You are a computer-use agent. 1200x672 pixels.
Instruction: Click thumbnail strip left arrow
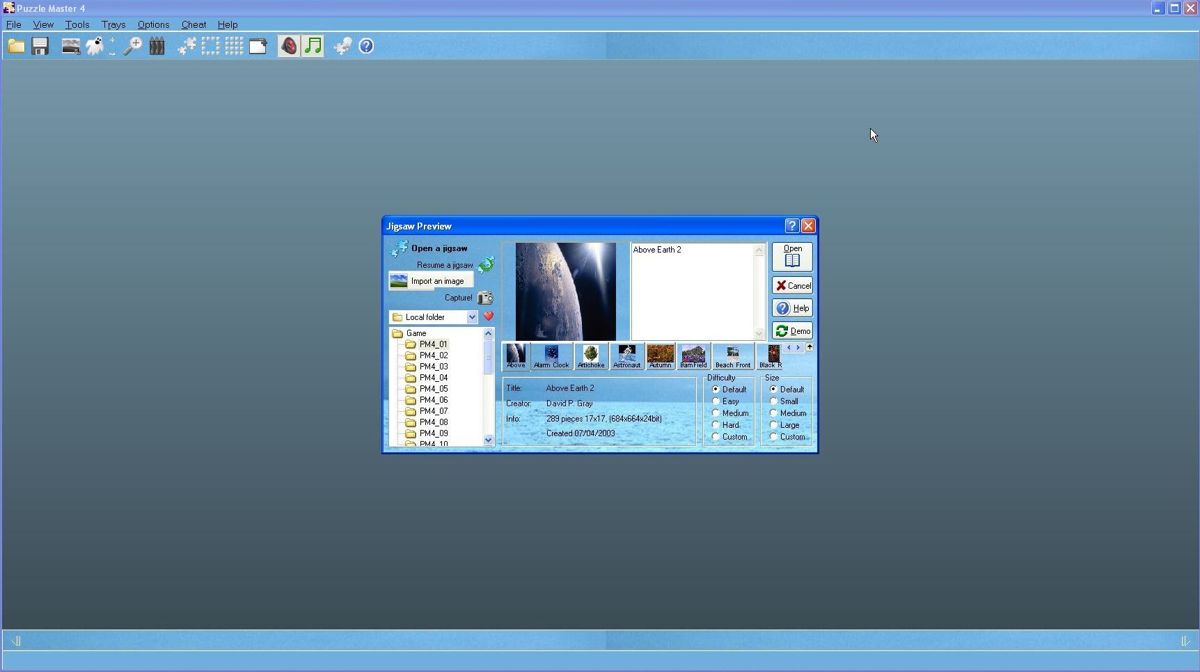pyautogui.click(x=789, y=348)
